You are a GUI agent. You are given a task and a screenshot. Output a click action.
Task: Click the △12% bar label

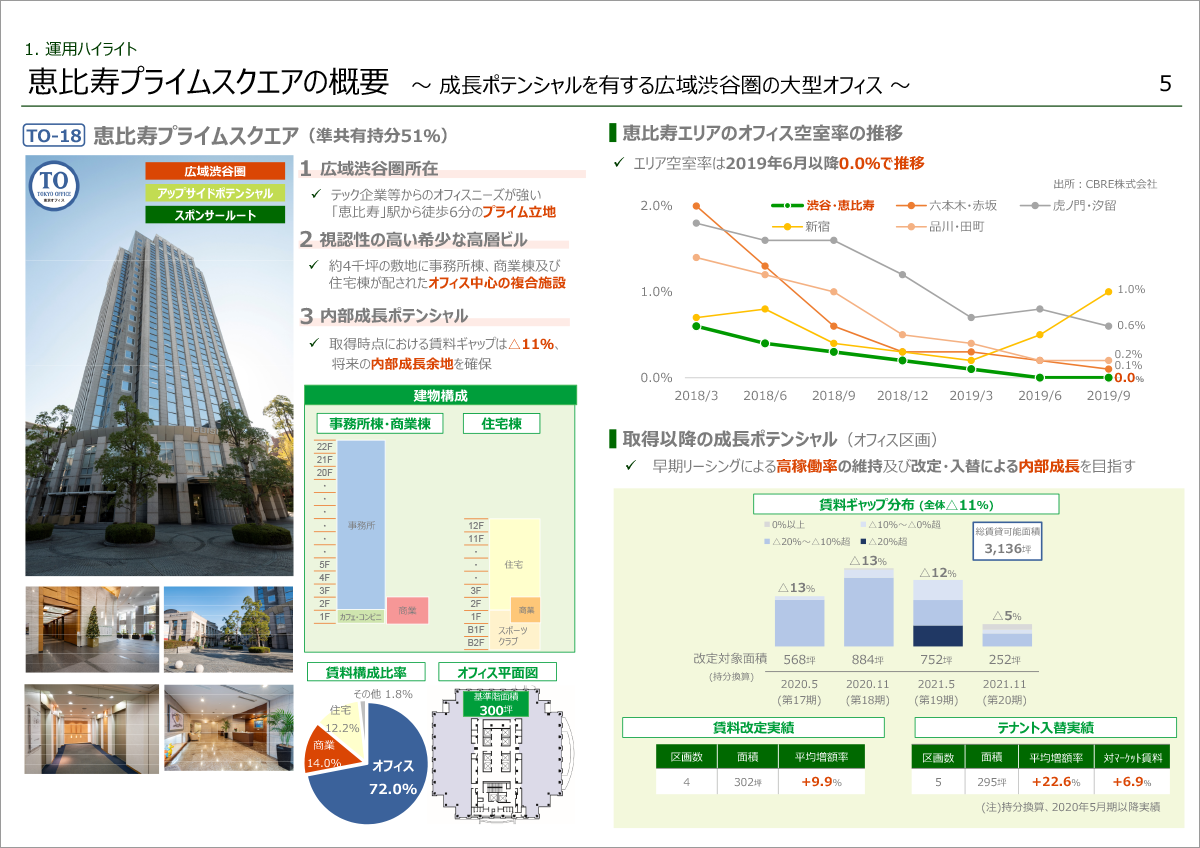point(938,572)
